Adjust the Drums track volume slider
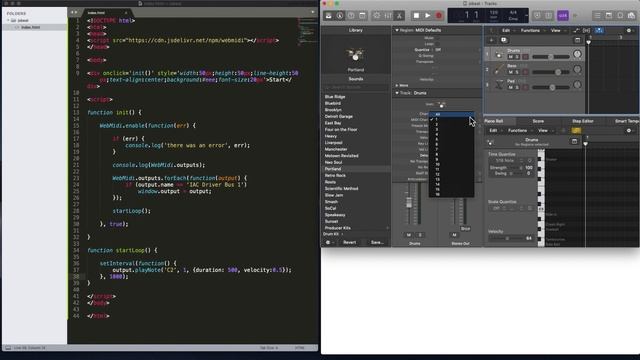The width and height of the screenshot is (640, 360). click(551, 57)
